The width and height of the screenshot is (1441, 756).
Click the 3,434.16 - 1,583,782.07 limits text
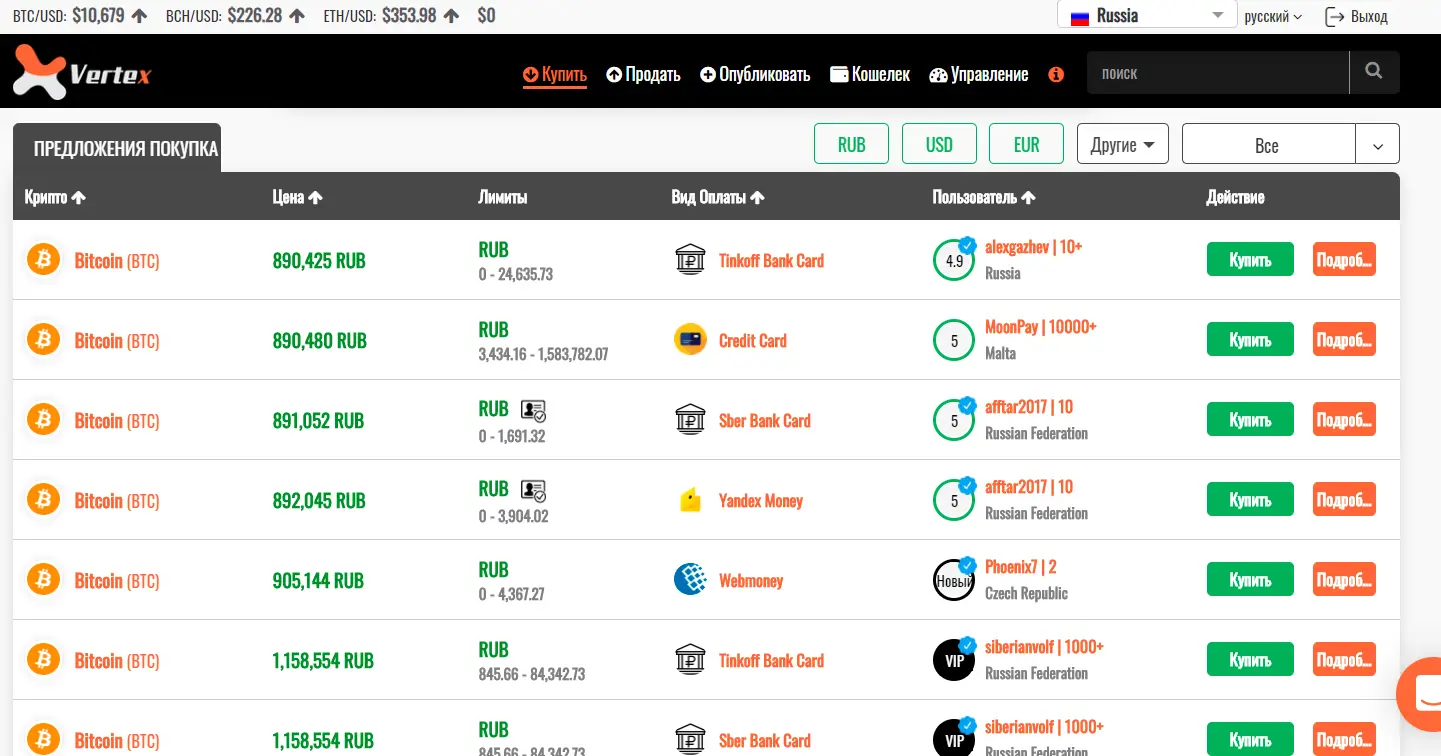click(543, 354)
